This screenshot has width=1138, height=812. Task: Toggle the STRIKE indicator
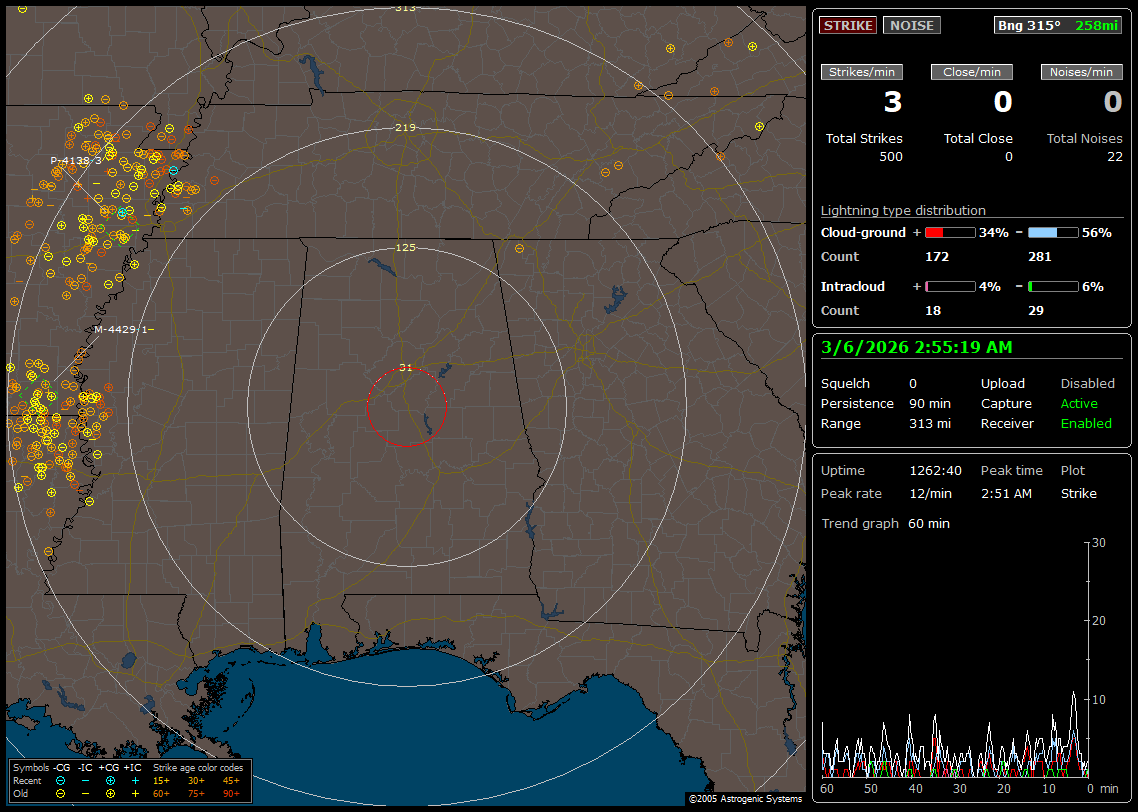[848, 25]
